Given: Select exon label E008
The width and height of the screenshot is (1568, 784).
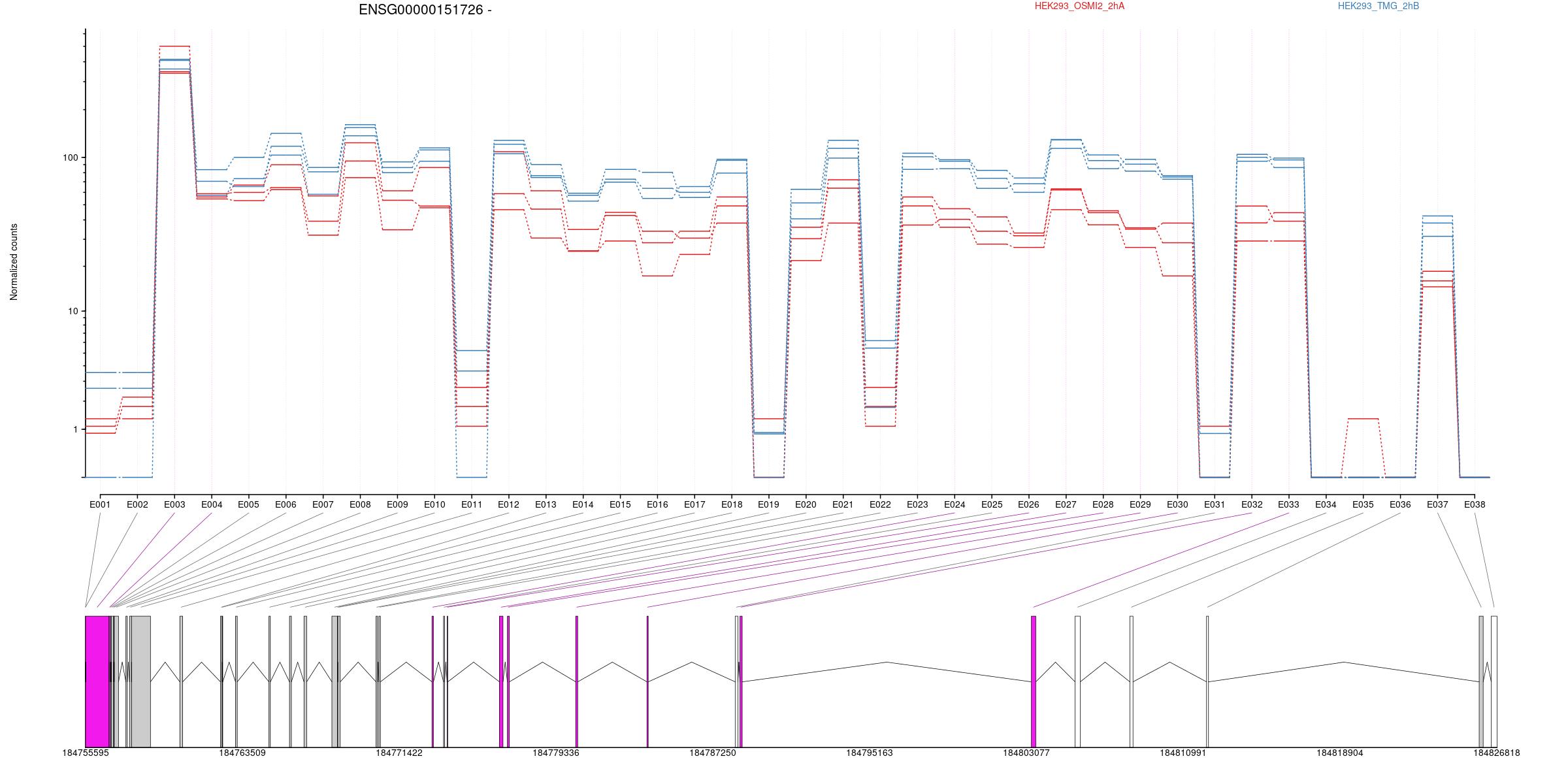Looking at the screenshot, I should (360, 504).
